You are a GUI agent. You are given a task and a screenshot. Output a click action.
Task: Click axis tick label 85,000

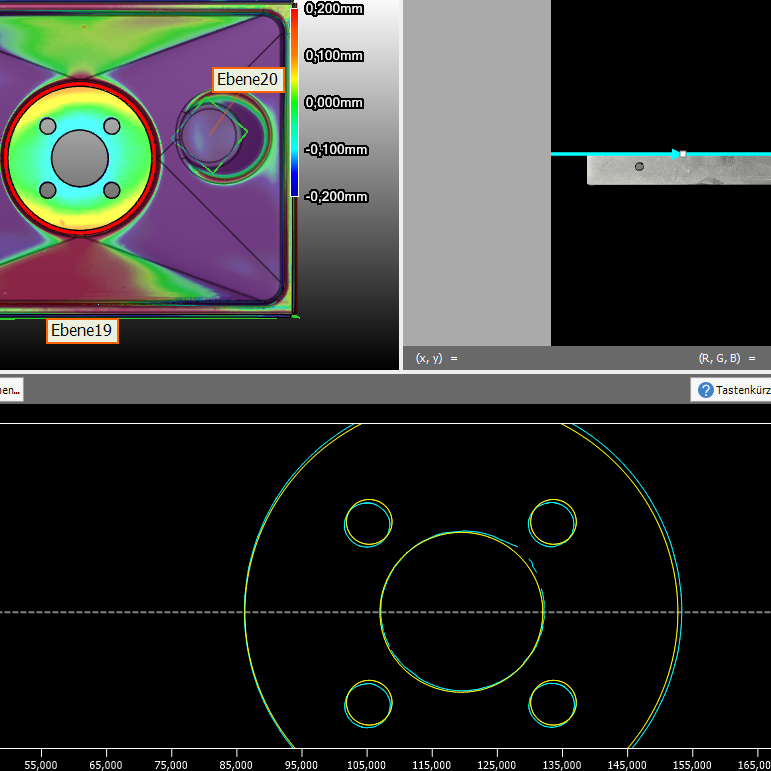click(236, 765)
